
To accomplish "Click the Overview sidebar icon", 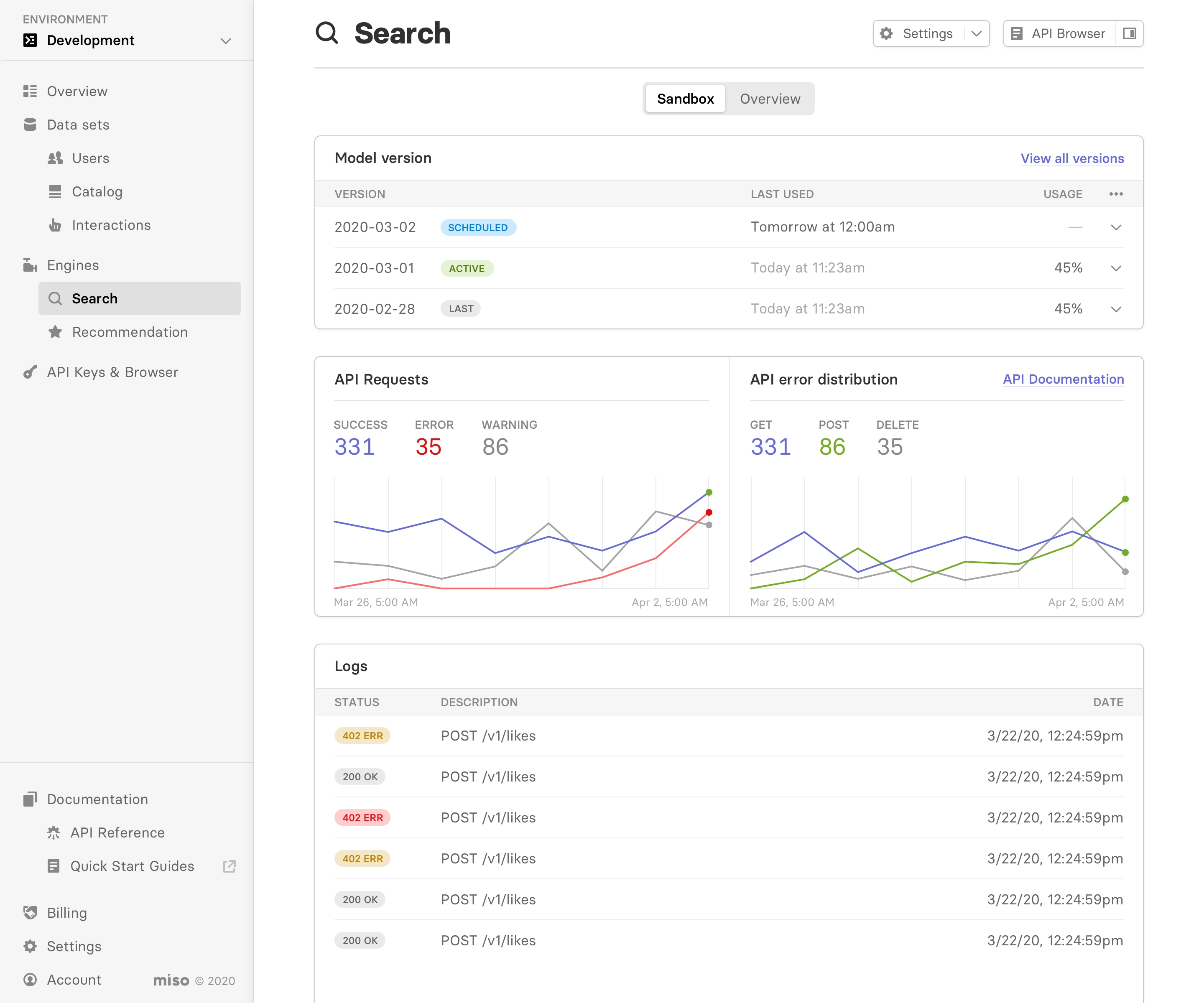I will click(x=30, y=91).
